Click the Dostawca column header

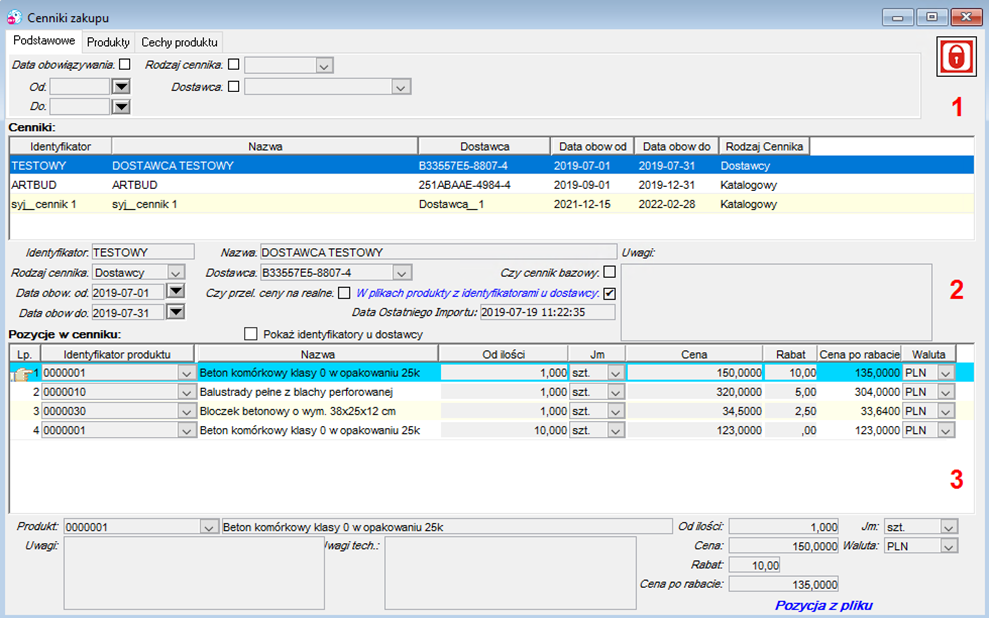pos(484,146)
